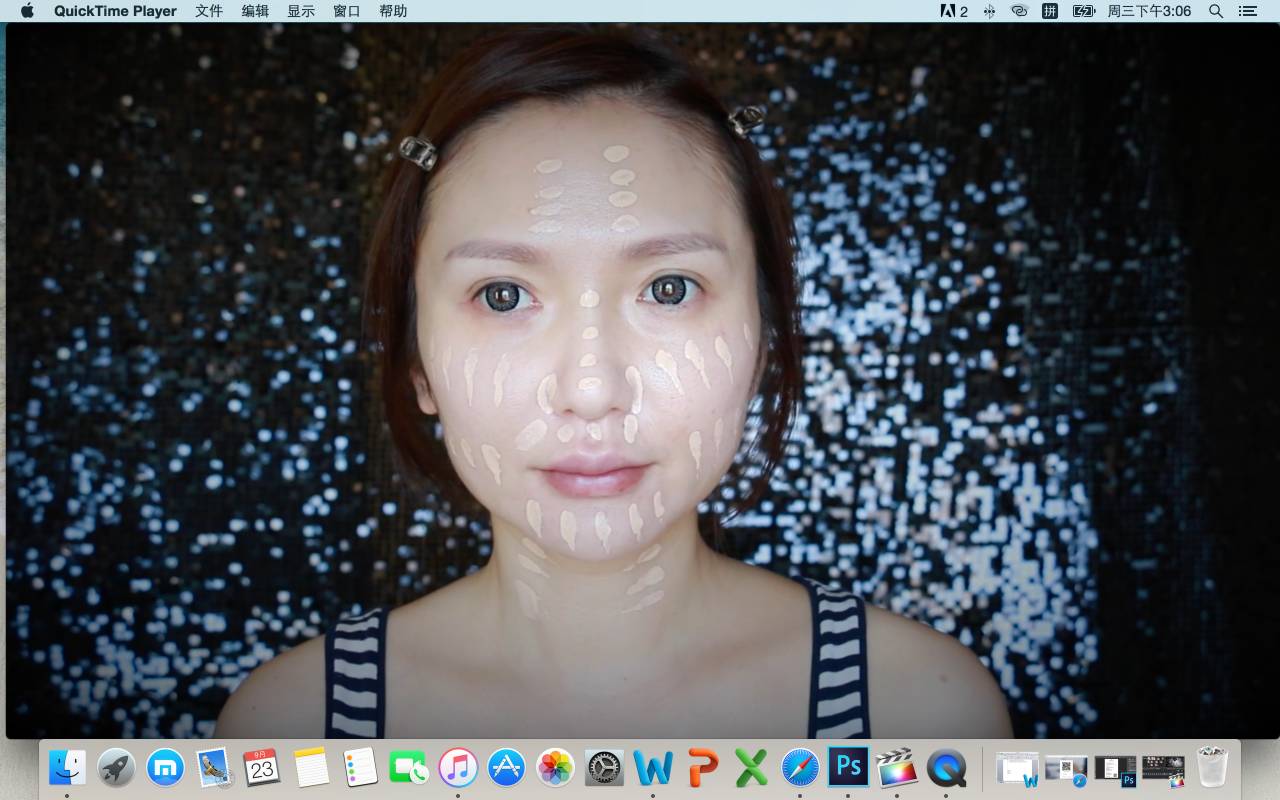1280x800 pixels.
Task: Open the 编辑 menu
Action: coord(255,11)
